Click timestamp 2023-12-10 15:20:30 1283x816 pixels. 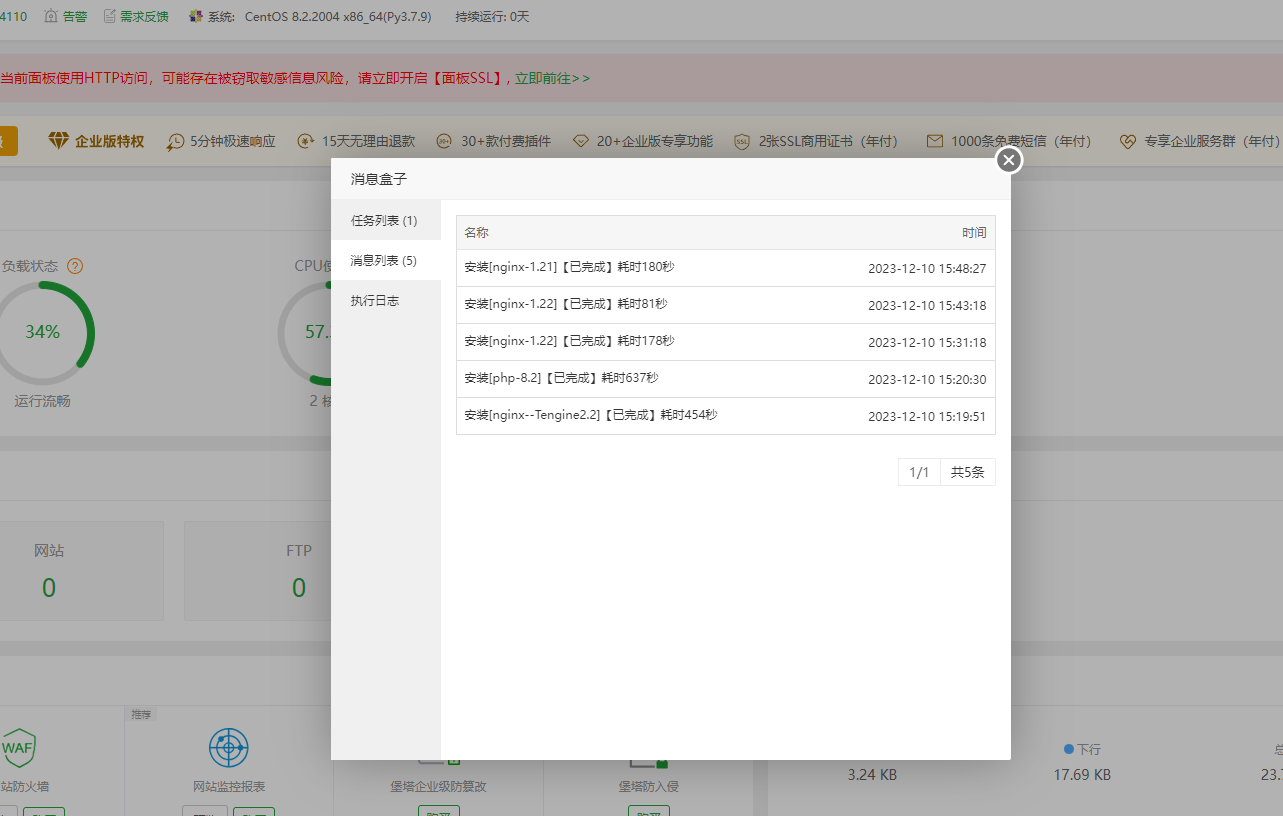coord(927,380)
